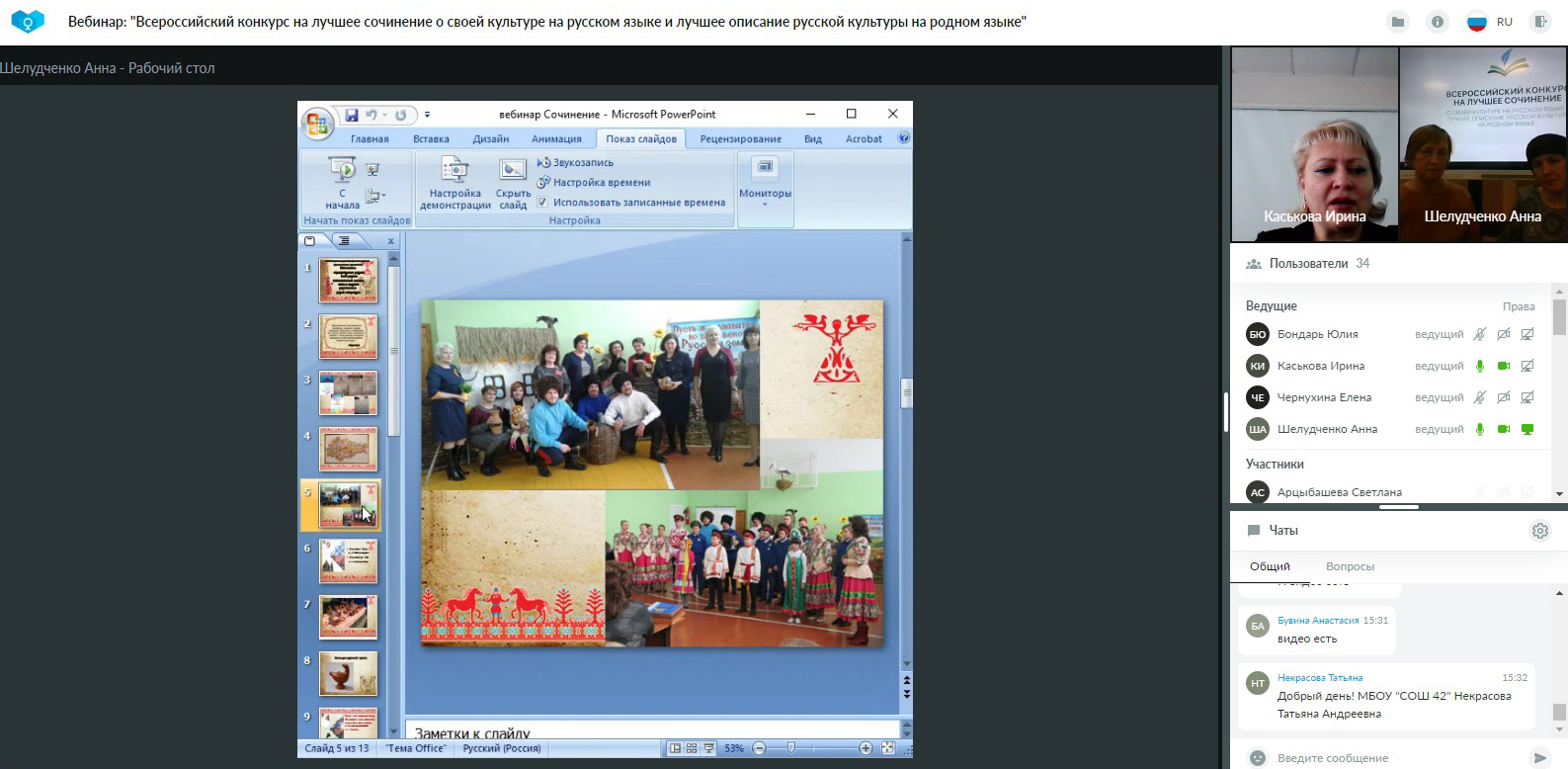The width and height of the screenshot is (1568, 769).
Task: Save the presentation with the Save icon
Action: pos(351,115)
